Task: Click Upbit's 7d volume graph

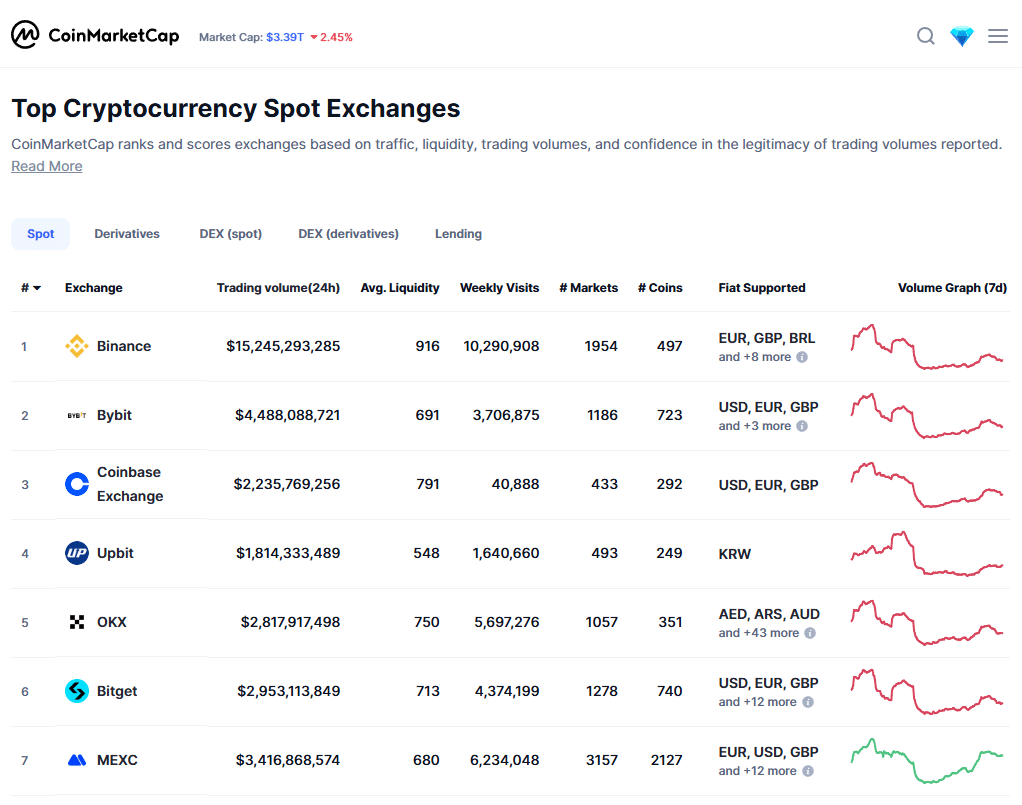Action: [927, 554]
